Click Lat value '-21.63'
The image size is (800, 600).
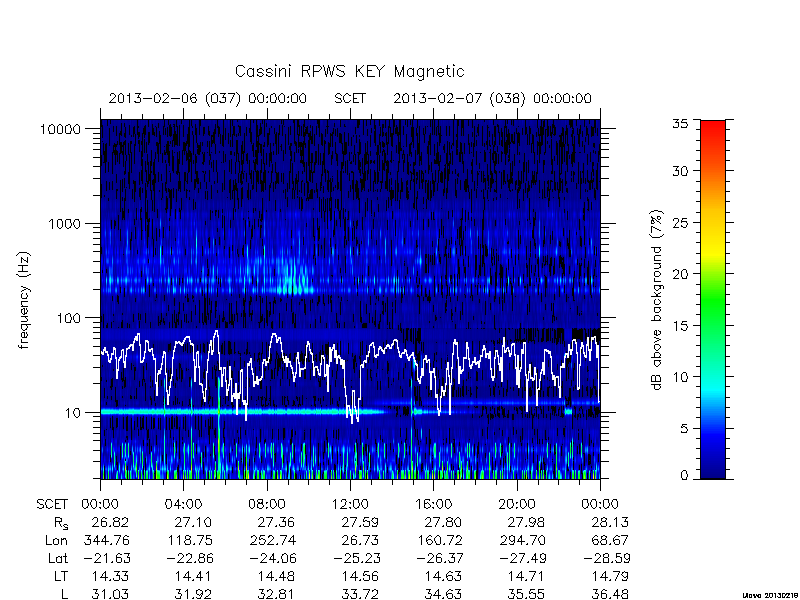pyautogui.click(x=107, y=559)
